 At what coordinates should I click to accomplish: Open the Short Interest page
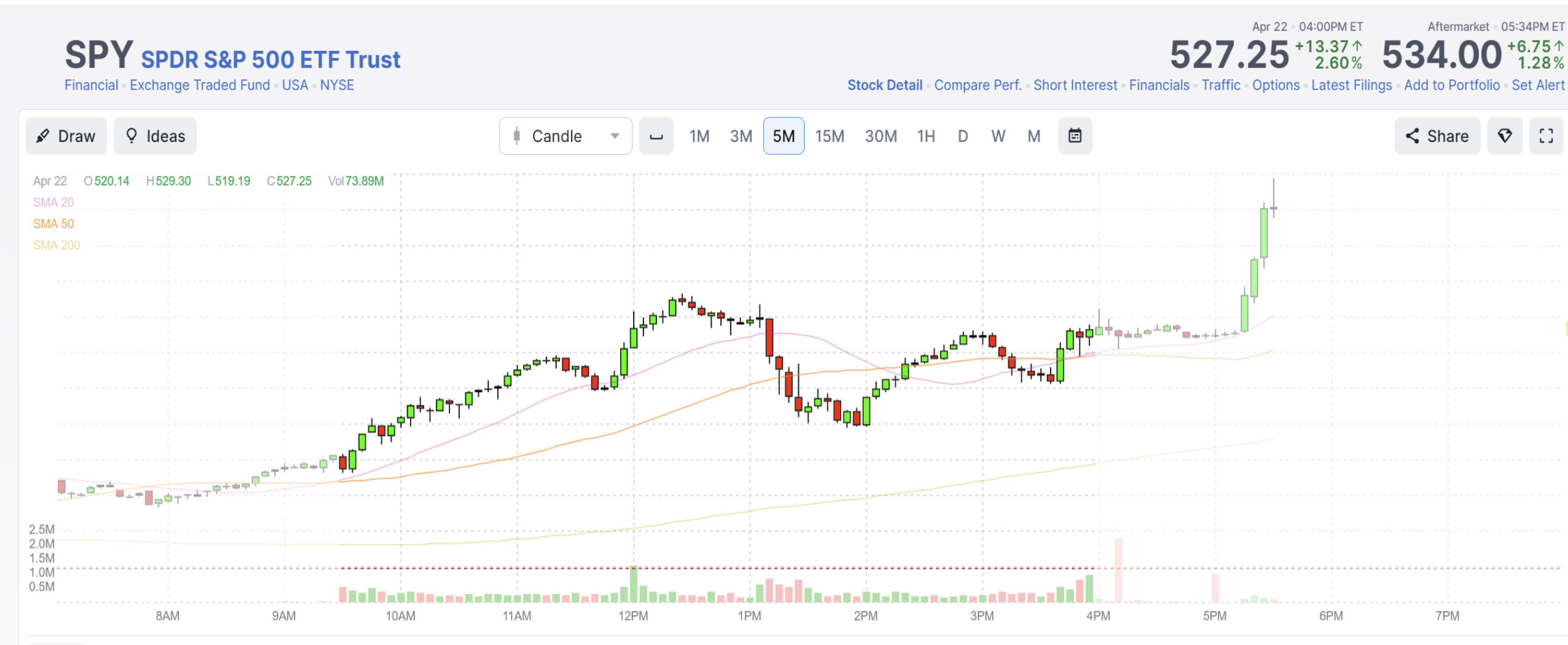click(x=1075, y=85)
